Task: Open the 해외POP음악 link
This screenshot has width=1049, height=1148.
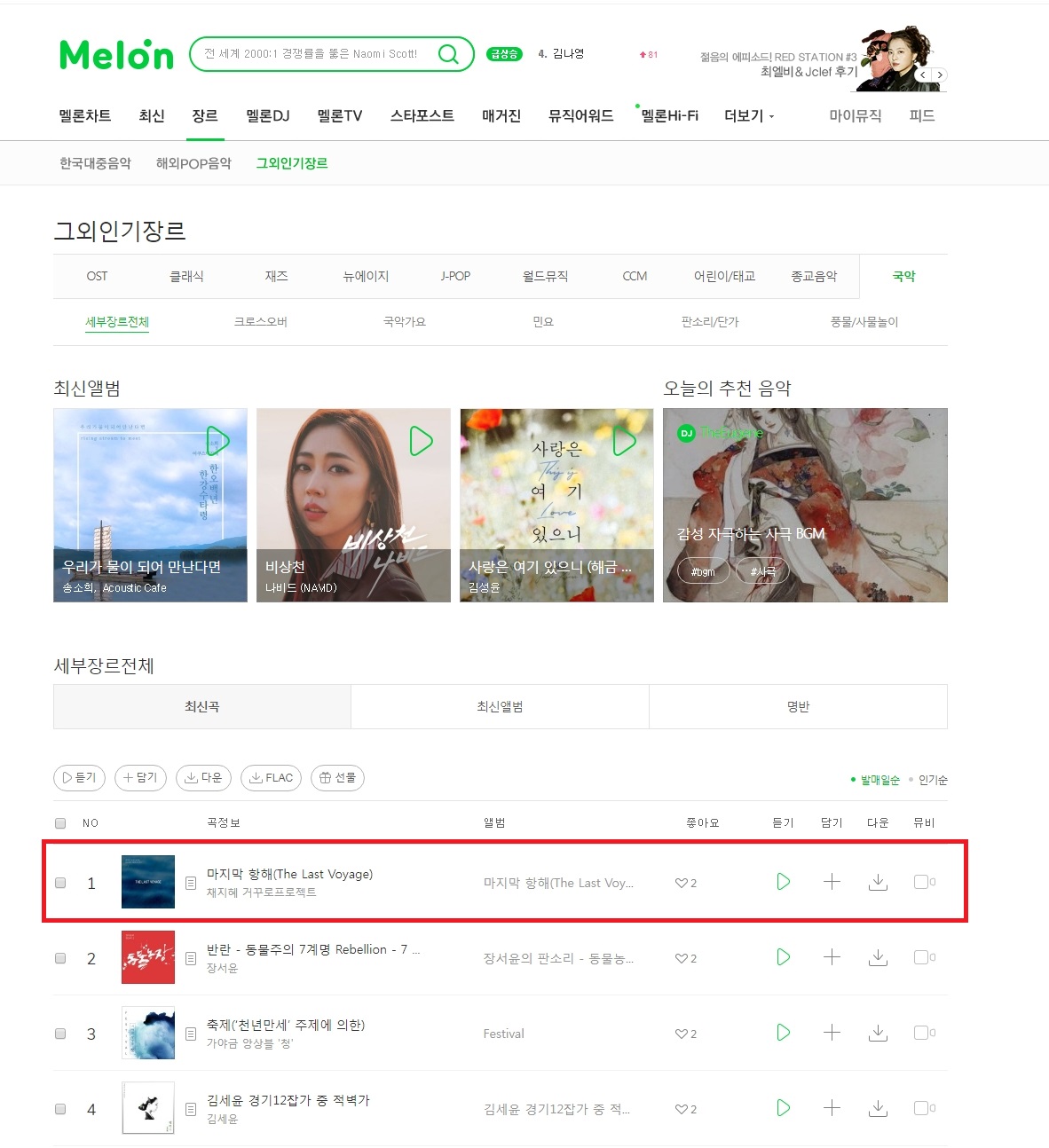Action: 193,163
